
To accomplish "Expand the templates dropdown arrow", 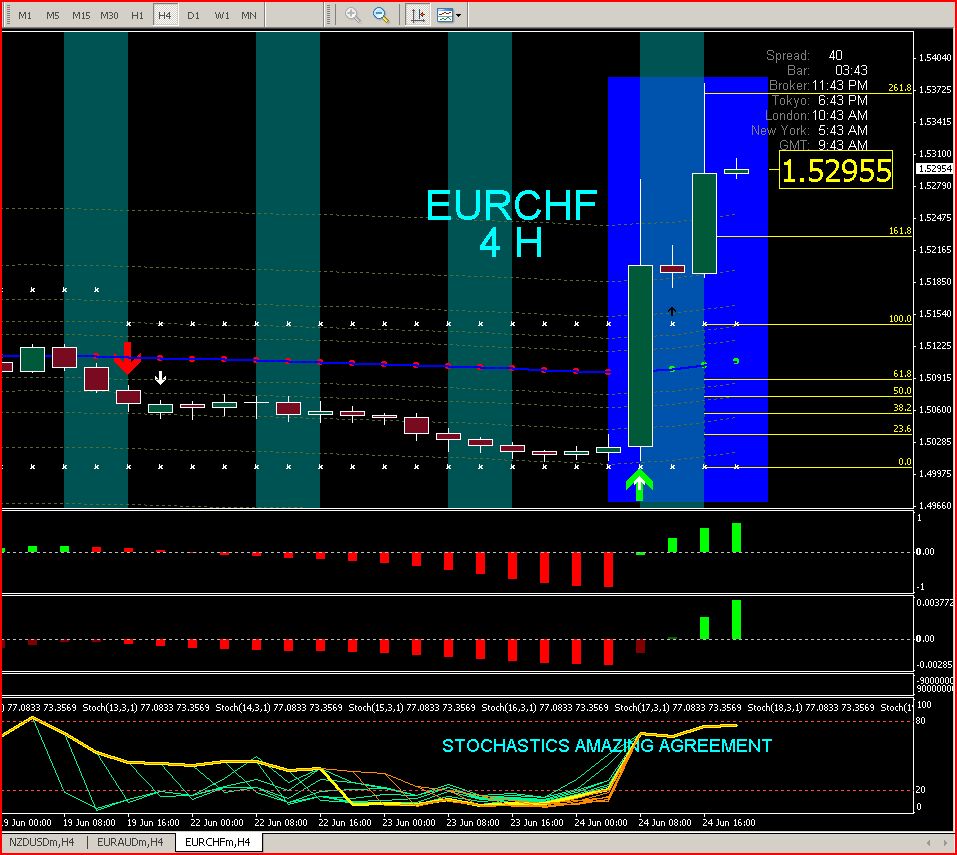I will [x=458, y=16].
